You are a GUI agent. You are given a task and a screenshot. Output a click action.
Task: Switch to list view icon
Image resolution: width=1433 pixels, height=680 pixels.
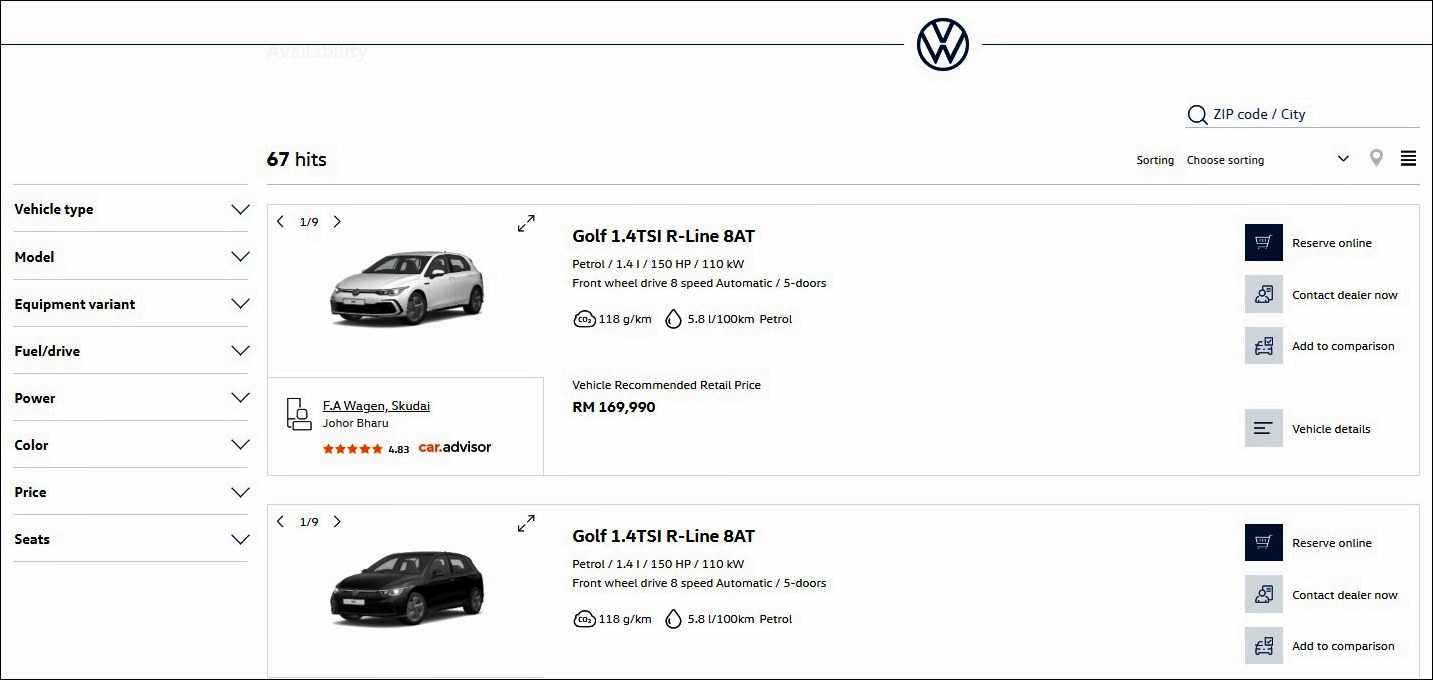(x=1408, y=159)
